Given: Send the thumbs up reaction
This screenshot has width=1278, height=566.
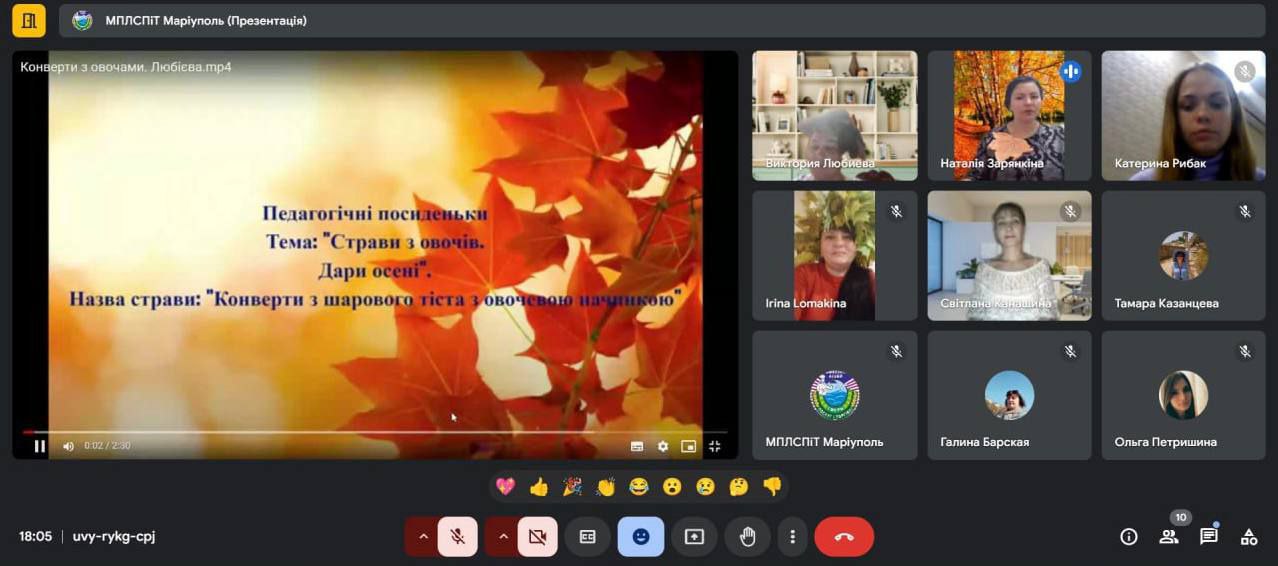Looking at the screenshot, I should click(539, 487).
